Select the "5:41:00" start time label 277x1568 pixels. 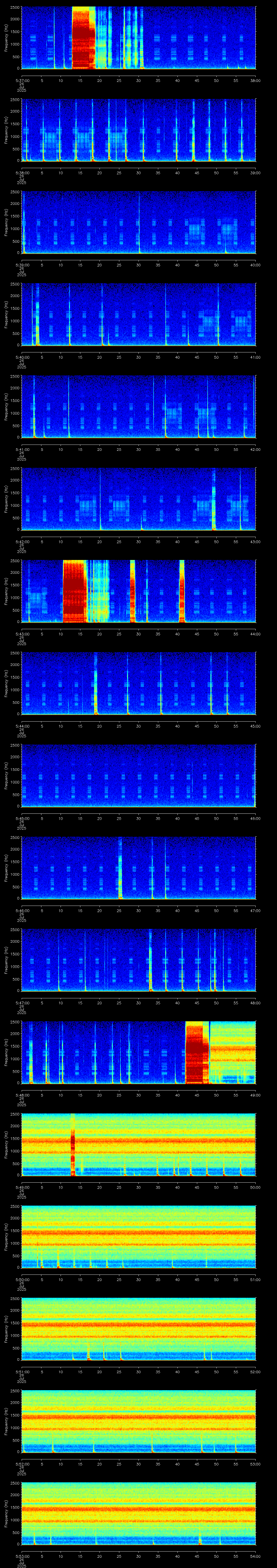22,449
